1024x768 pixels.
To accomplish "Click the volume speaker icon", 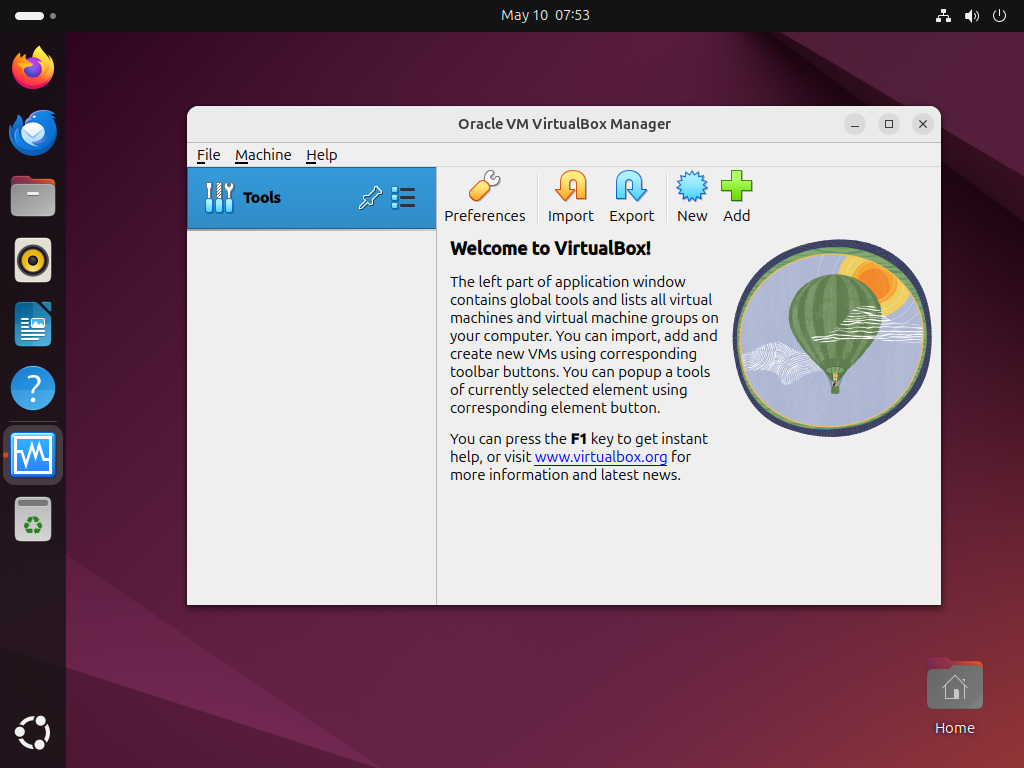I will [972, 16].
